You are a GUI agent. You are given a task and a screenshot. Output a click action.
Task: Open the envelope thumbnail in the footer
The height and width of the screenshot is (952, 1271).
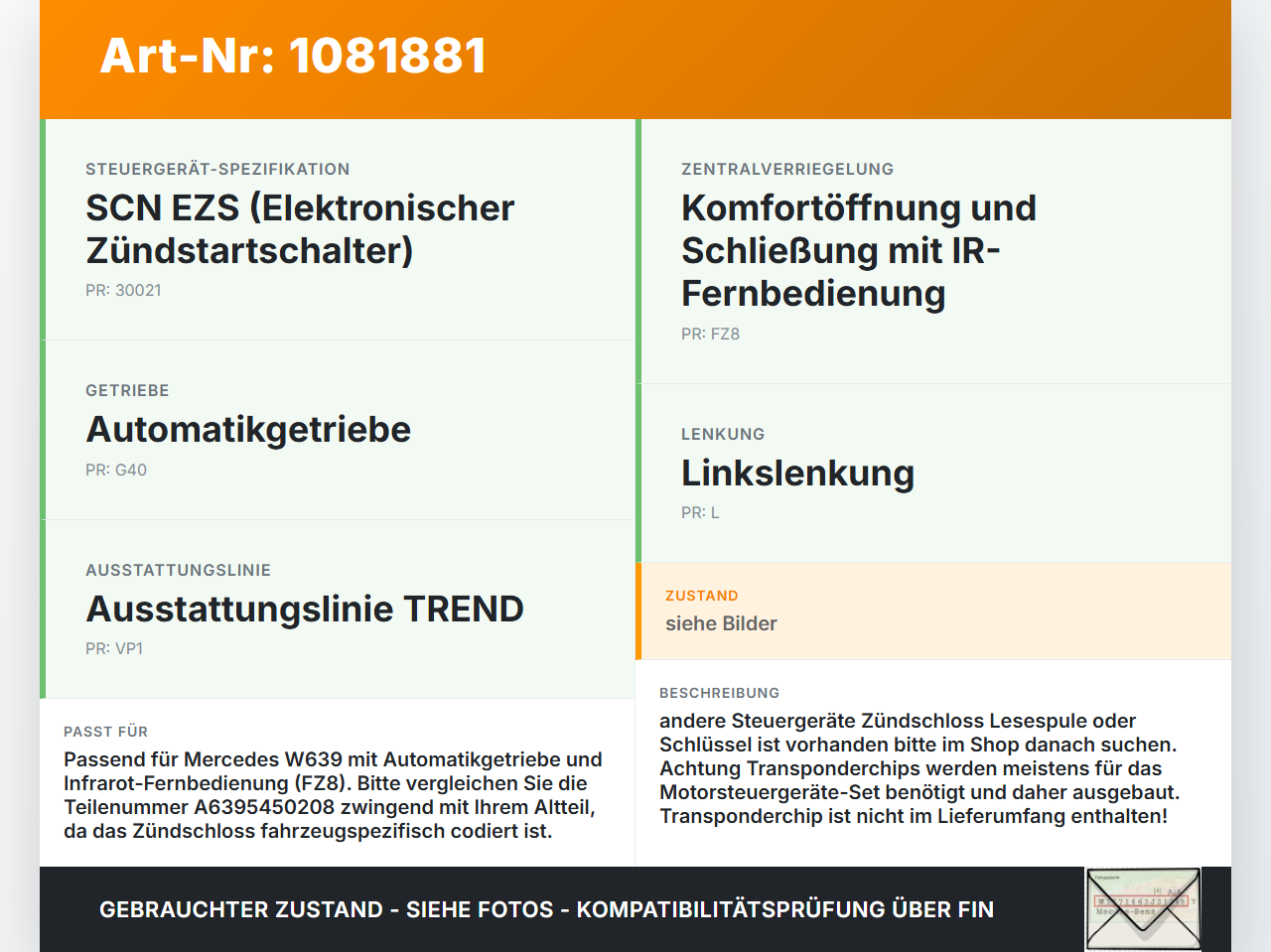click(1143, 909)
